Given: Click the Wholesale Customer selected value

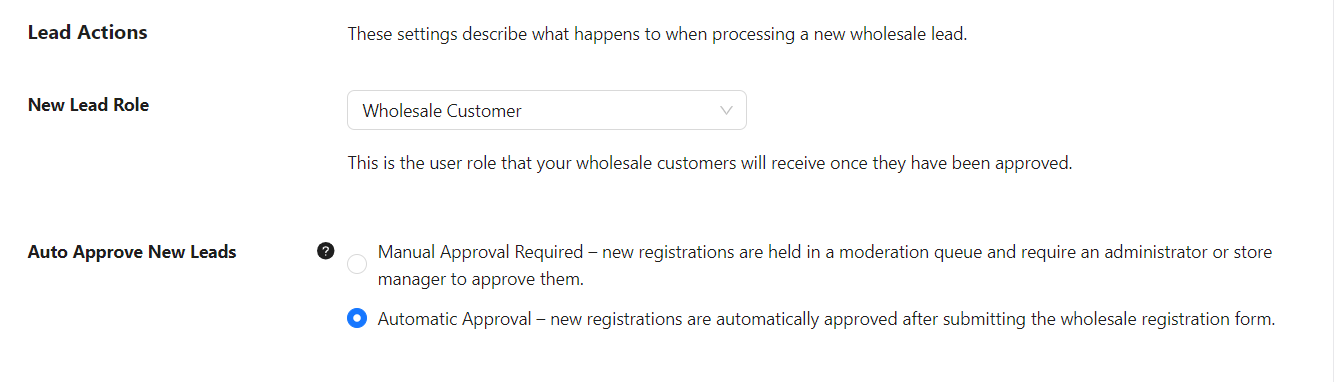Looking at the screenshot, I should click(442, 111).
